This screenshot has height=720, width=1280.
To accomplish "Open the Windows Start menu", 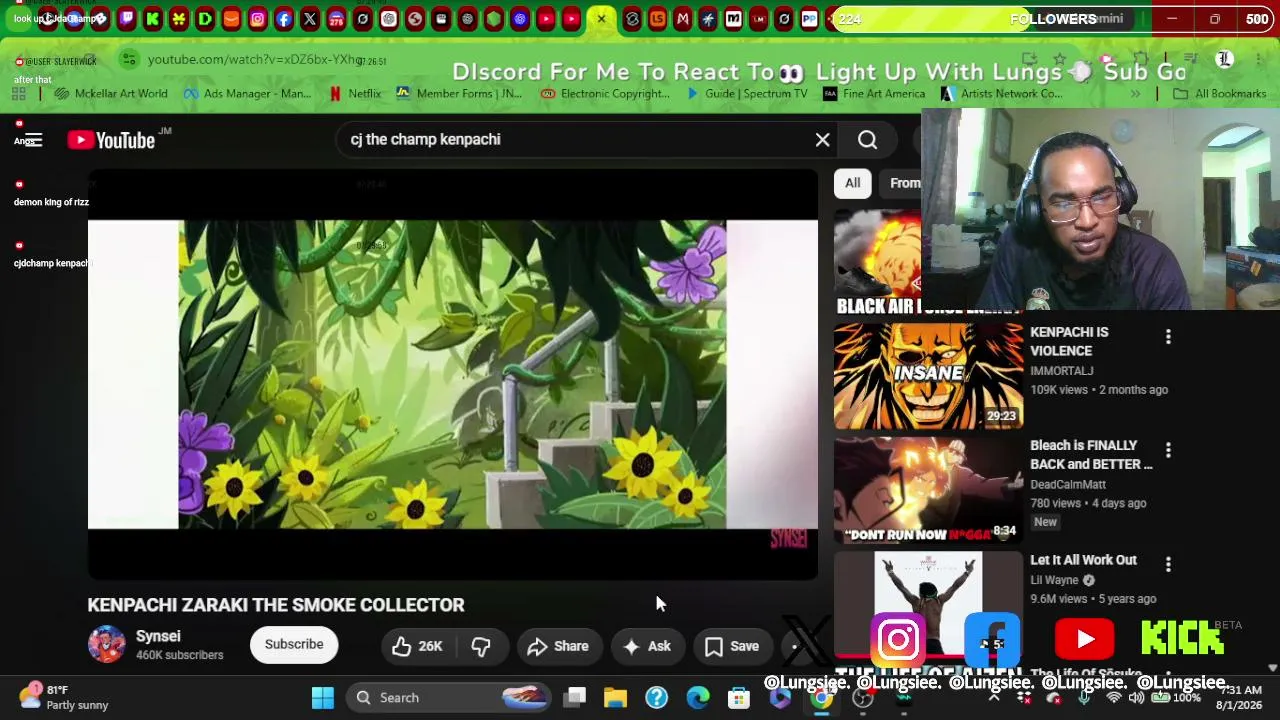I will 323,698.
